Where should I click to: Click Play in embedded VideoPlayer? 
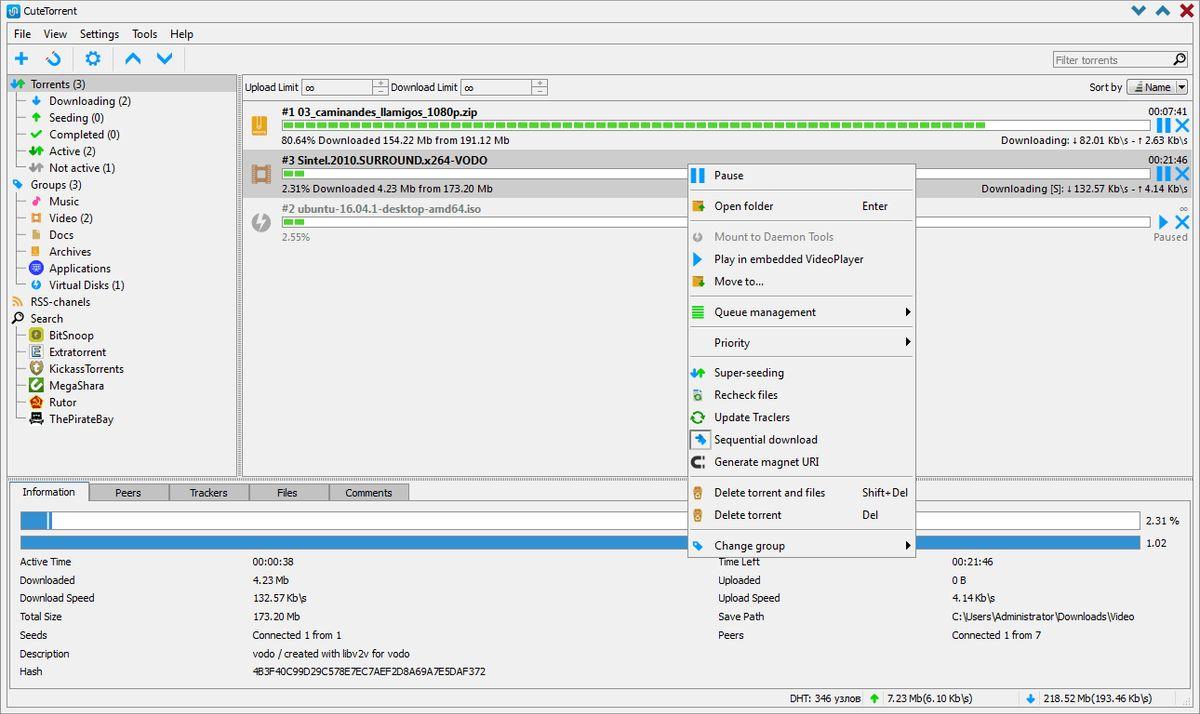click(801, 260)
